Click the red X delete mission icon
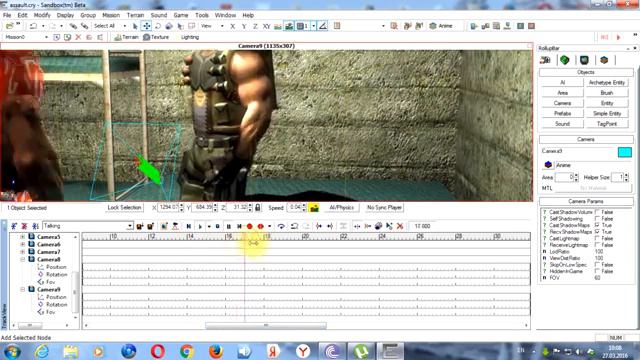This screenshot has height=360, width=640. (78, 37)
